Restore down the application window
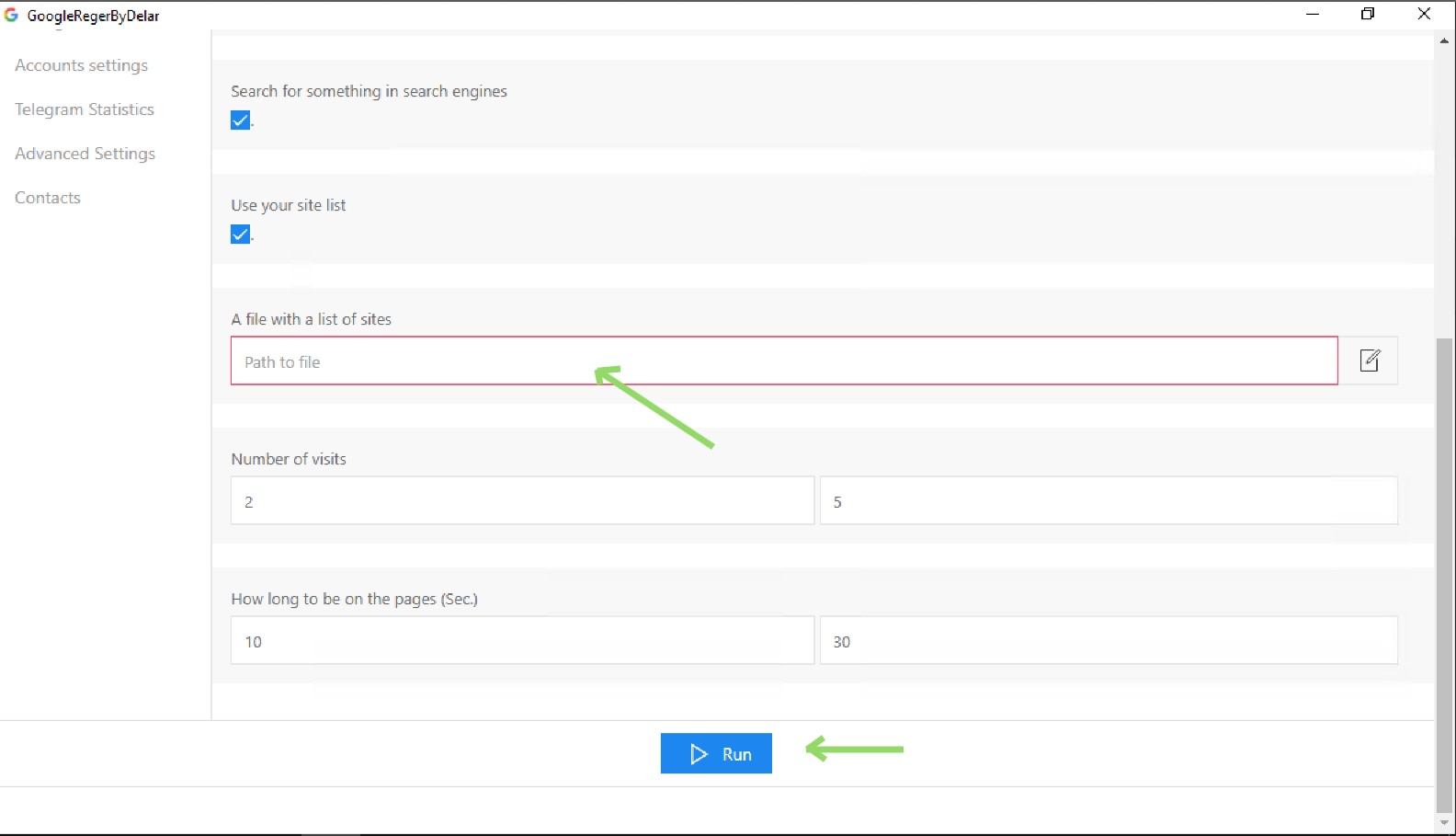 1368,14
